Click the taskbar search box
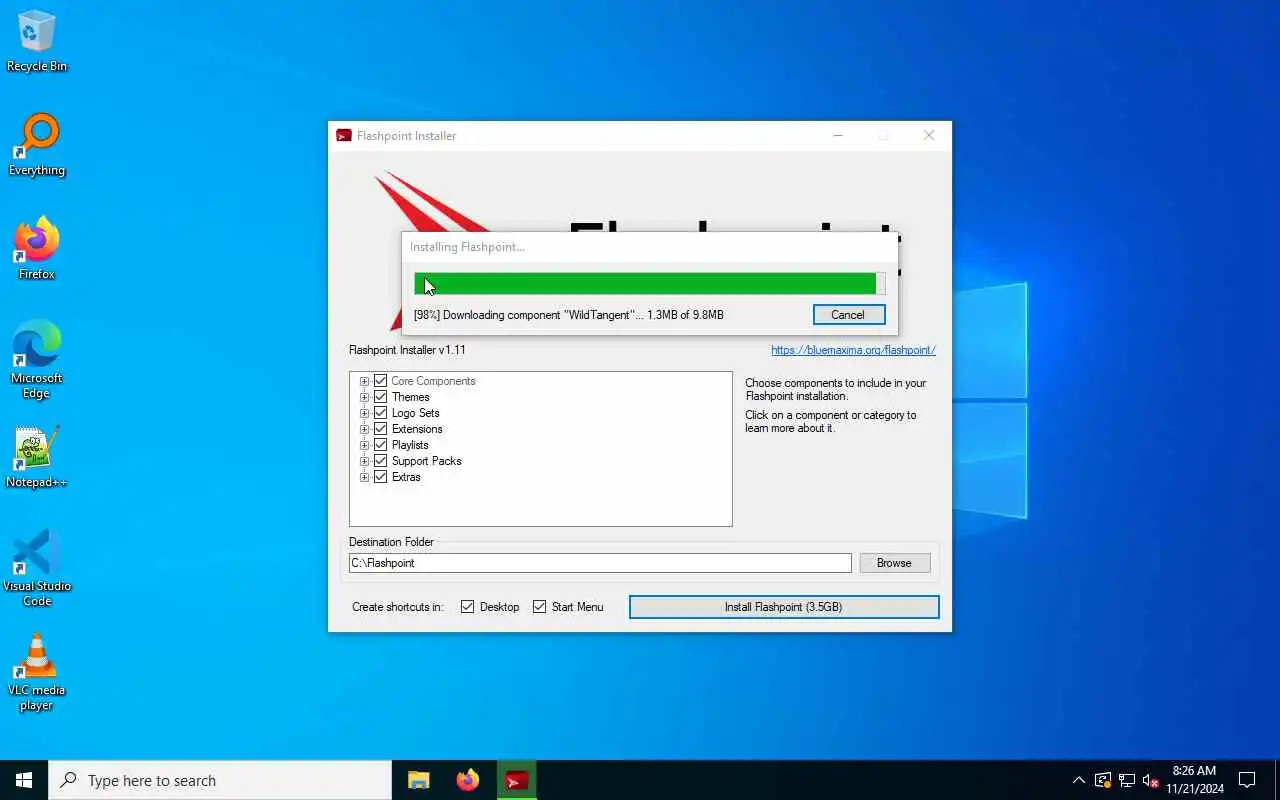This screenshot has width=1280, height=800. point(220,780)
